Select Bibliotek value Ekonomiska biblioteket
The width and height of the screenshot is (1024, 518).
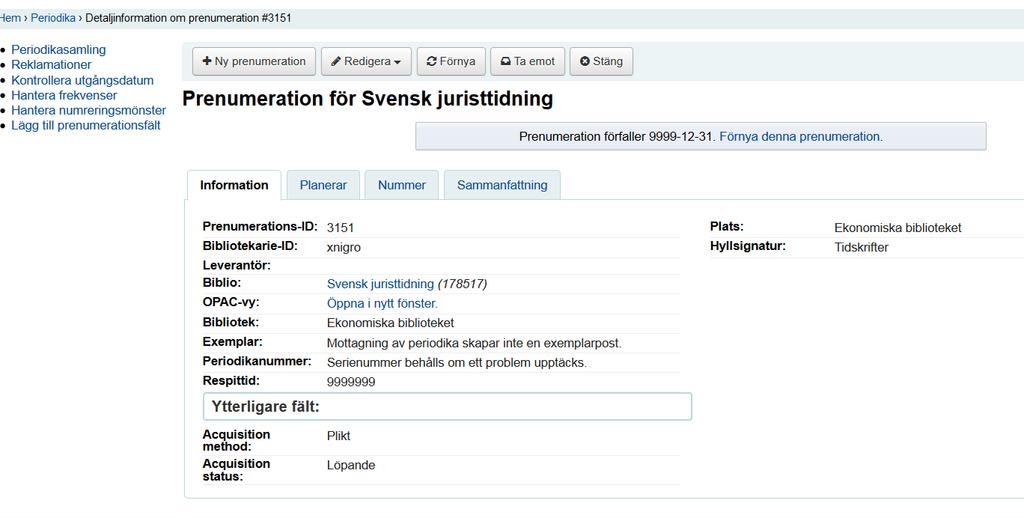click(391, 323)
